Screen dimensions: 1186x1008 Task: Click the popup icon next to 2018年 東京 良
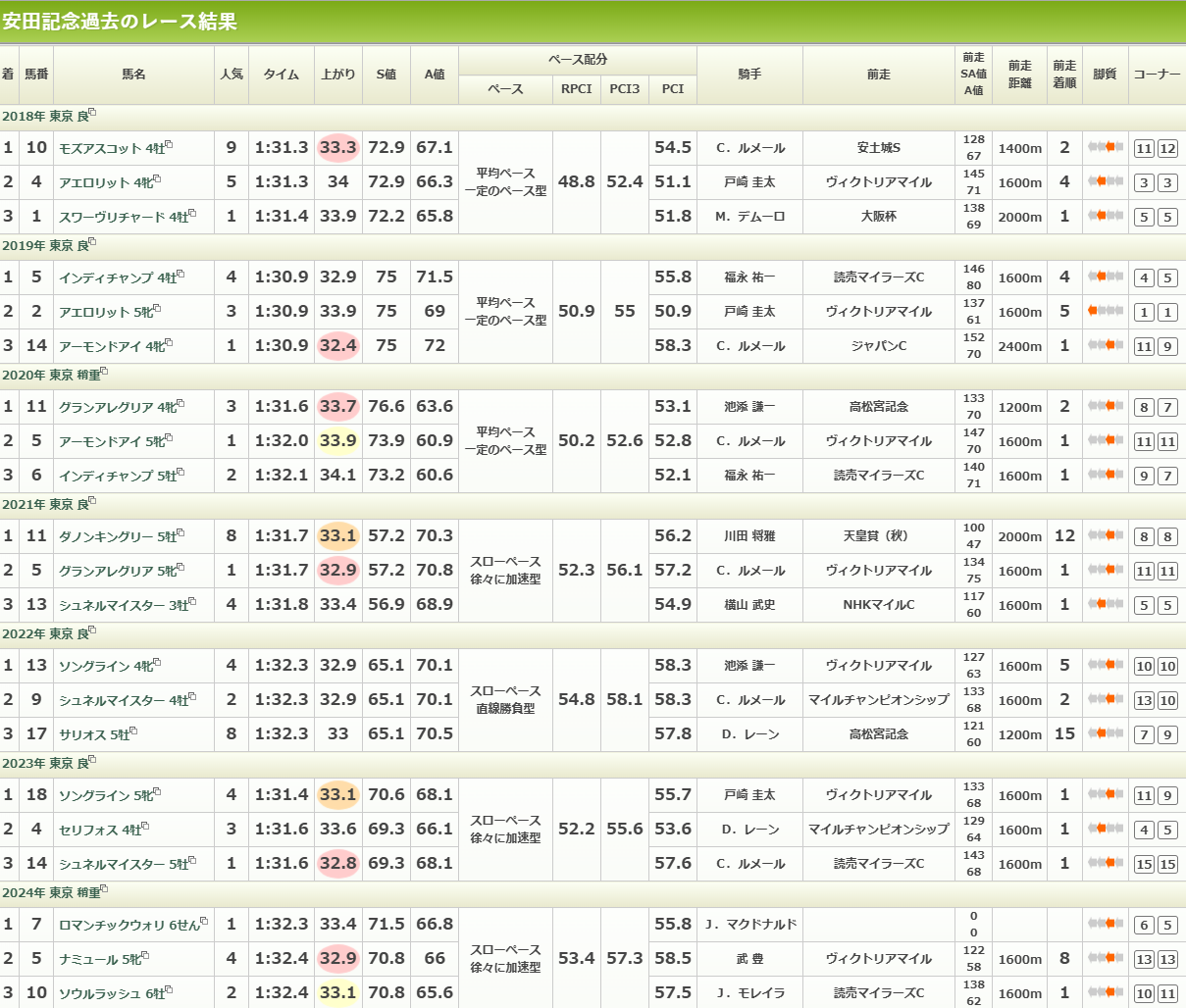(92, 113)
